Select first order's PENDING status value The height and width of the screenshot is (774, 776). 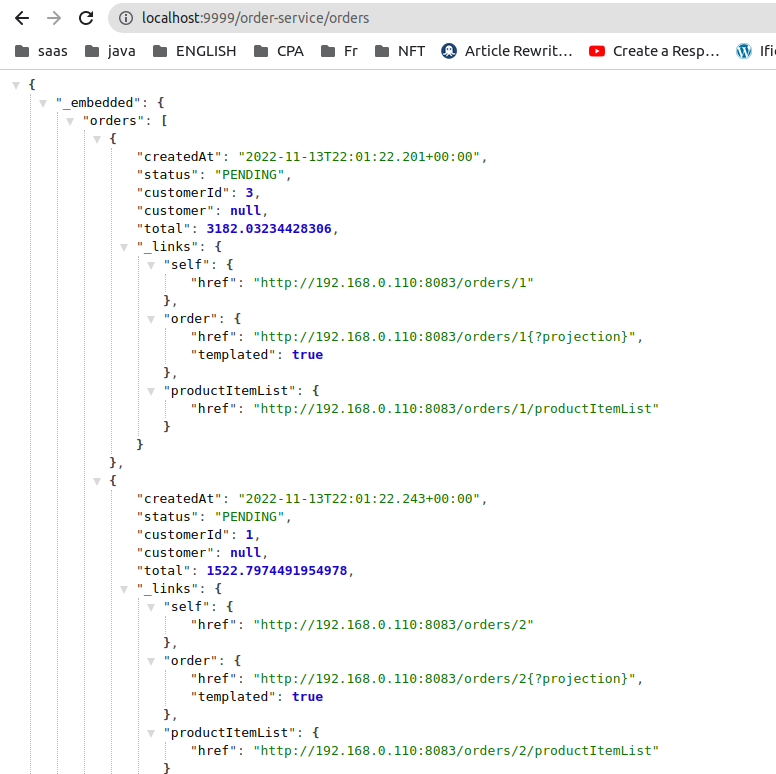pyautogui.click(x=249, y=175)
